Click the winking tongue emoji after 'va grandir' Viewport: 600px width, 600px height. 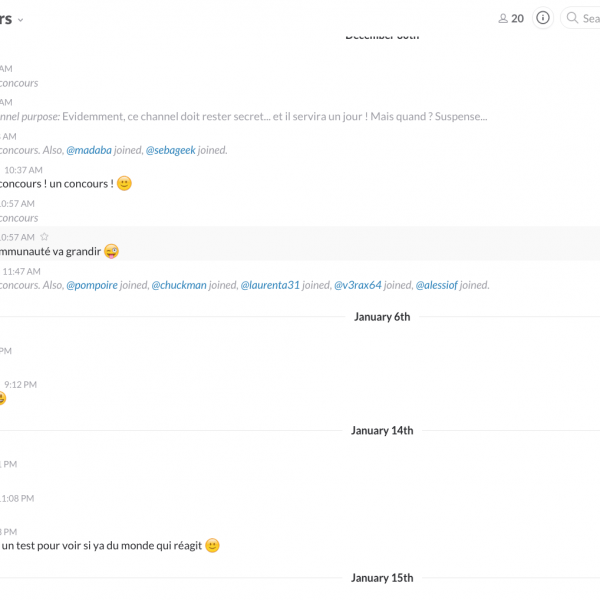(111, 251)
